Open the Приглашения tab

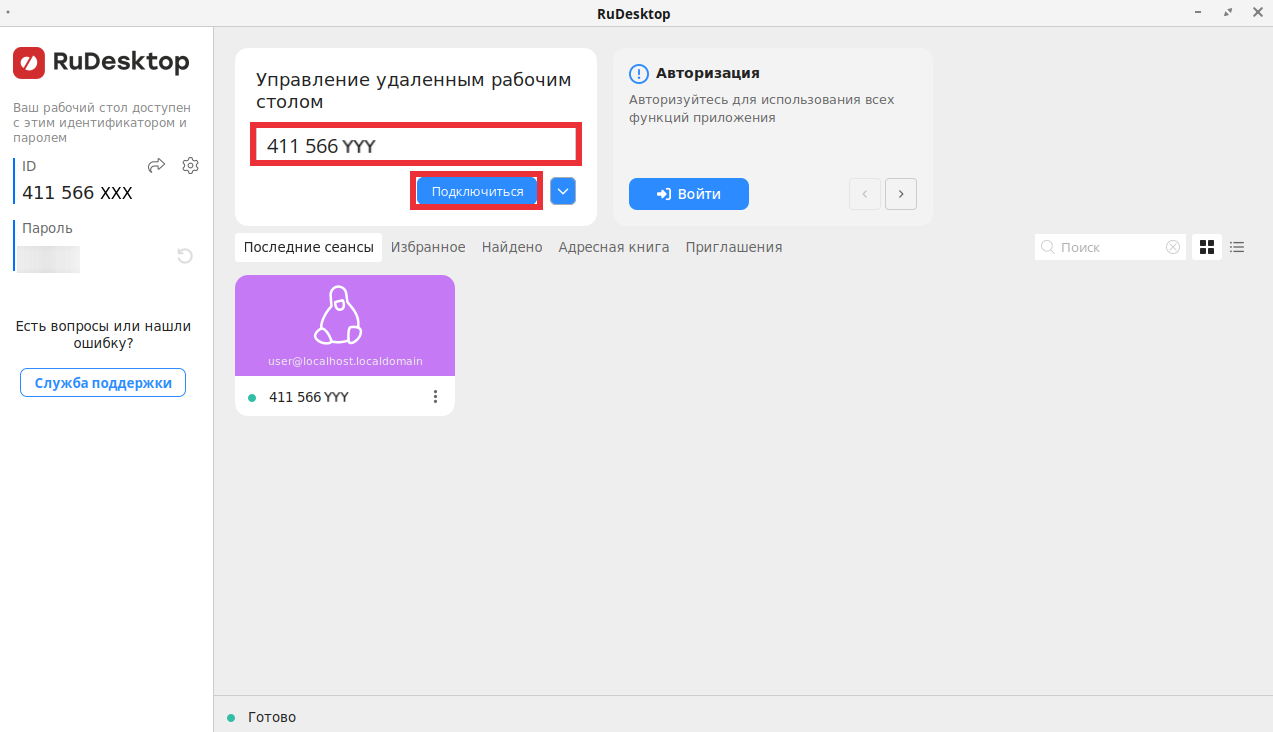734,247
